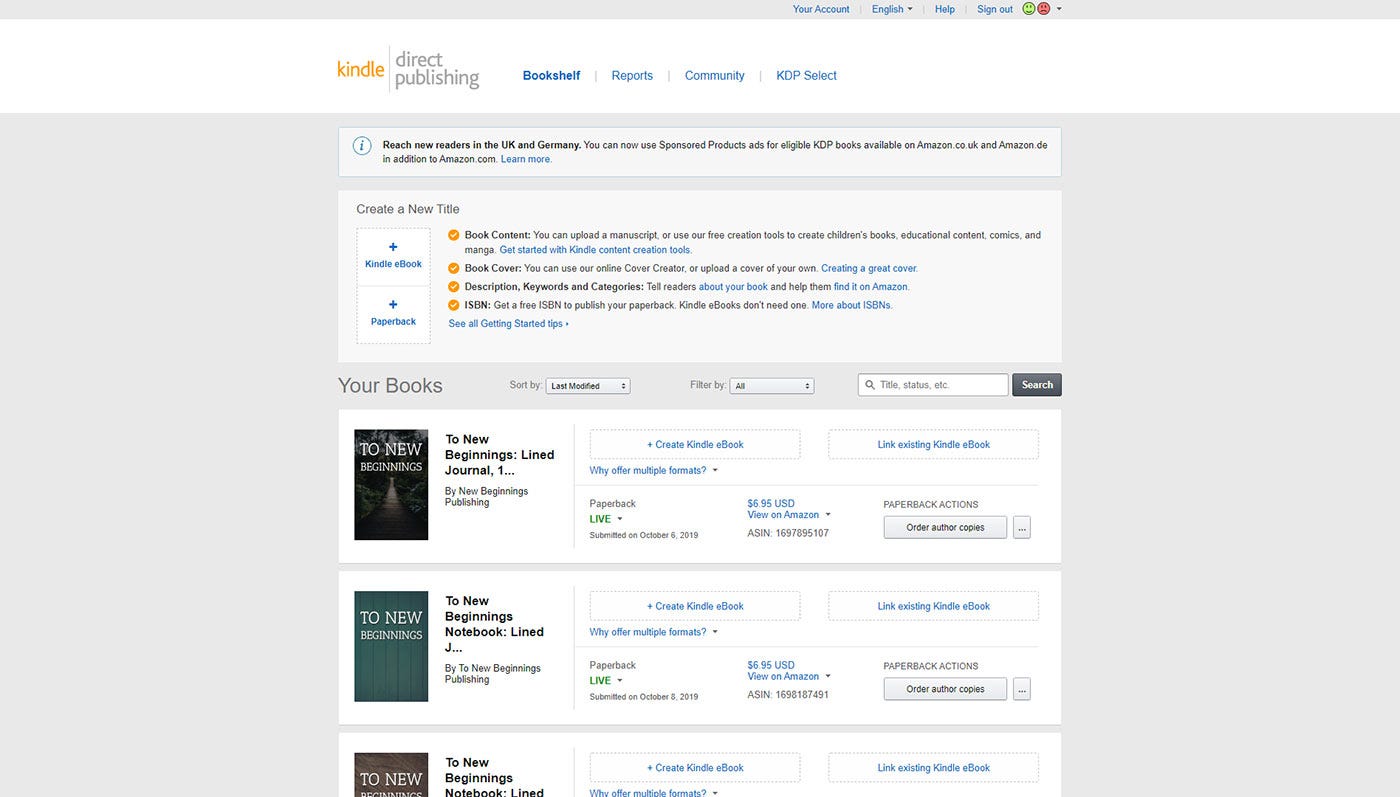Click the text 'Submitted on October 8, 2019'

[x=643, y=697]
